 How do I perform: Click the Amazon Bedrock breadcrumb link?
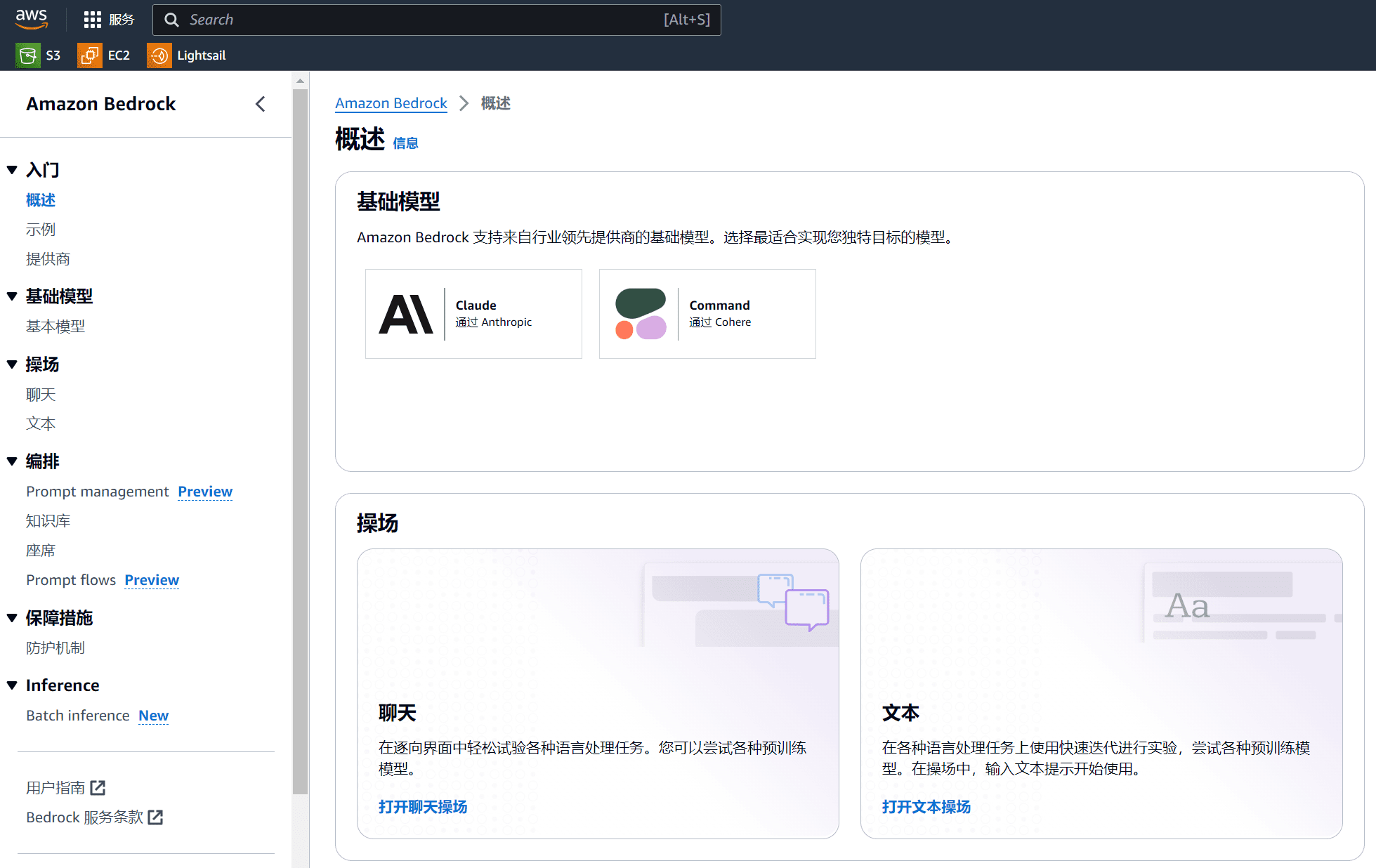391,103
